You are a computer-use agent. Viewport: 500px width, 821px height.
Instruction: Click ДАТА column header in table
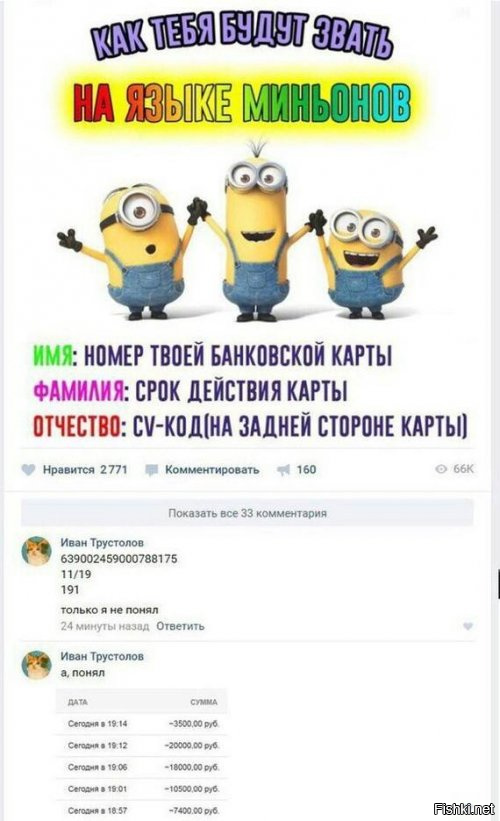[78, 702]
